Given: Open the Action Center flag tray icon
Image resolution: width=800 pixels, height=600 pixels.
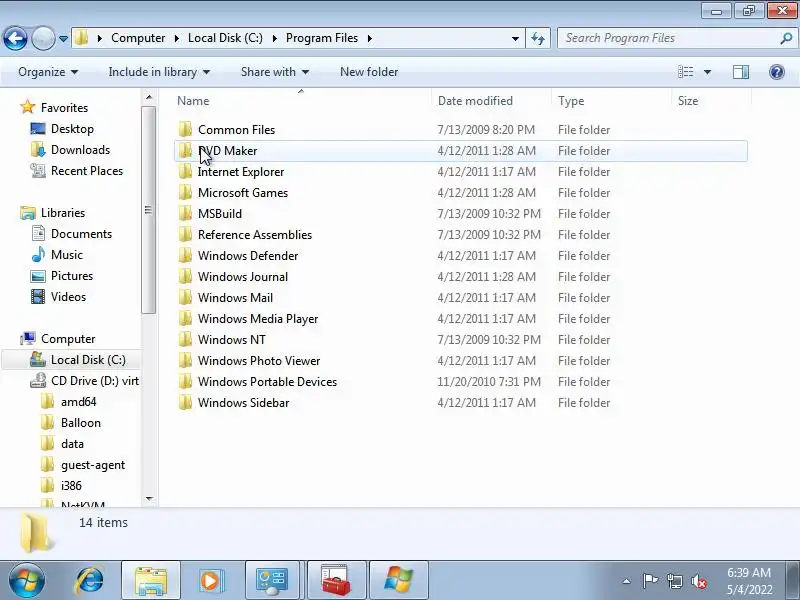Looking at the screenshot, I should click(649, 581).
